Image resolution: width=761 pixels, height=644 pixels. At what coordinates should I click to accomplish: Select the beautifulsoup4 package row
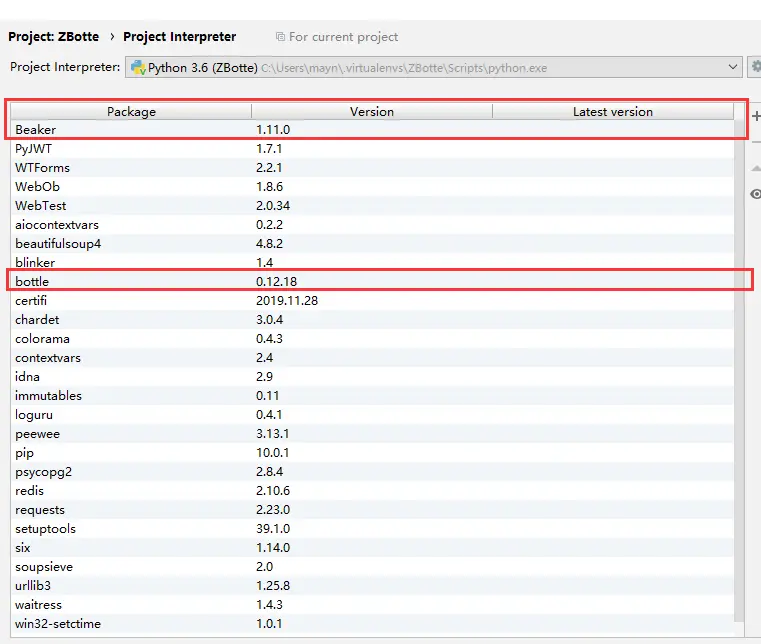coord(372,244)
